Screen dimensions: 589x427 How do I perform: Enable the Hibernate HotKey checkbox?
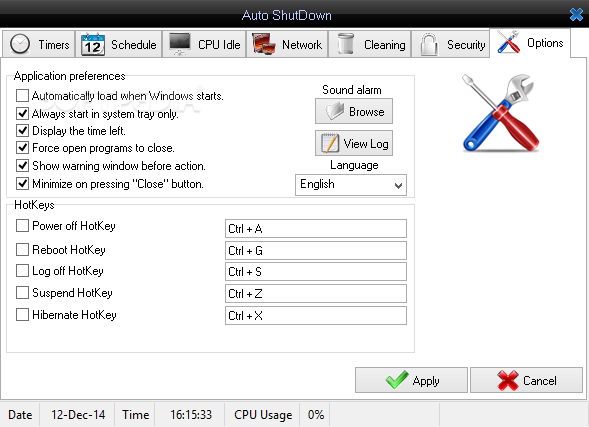coord(22,314)
